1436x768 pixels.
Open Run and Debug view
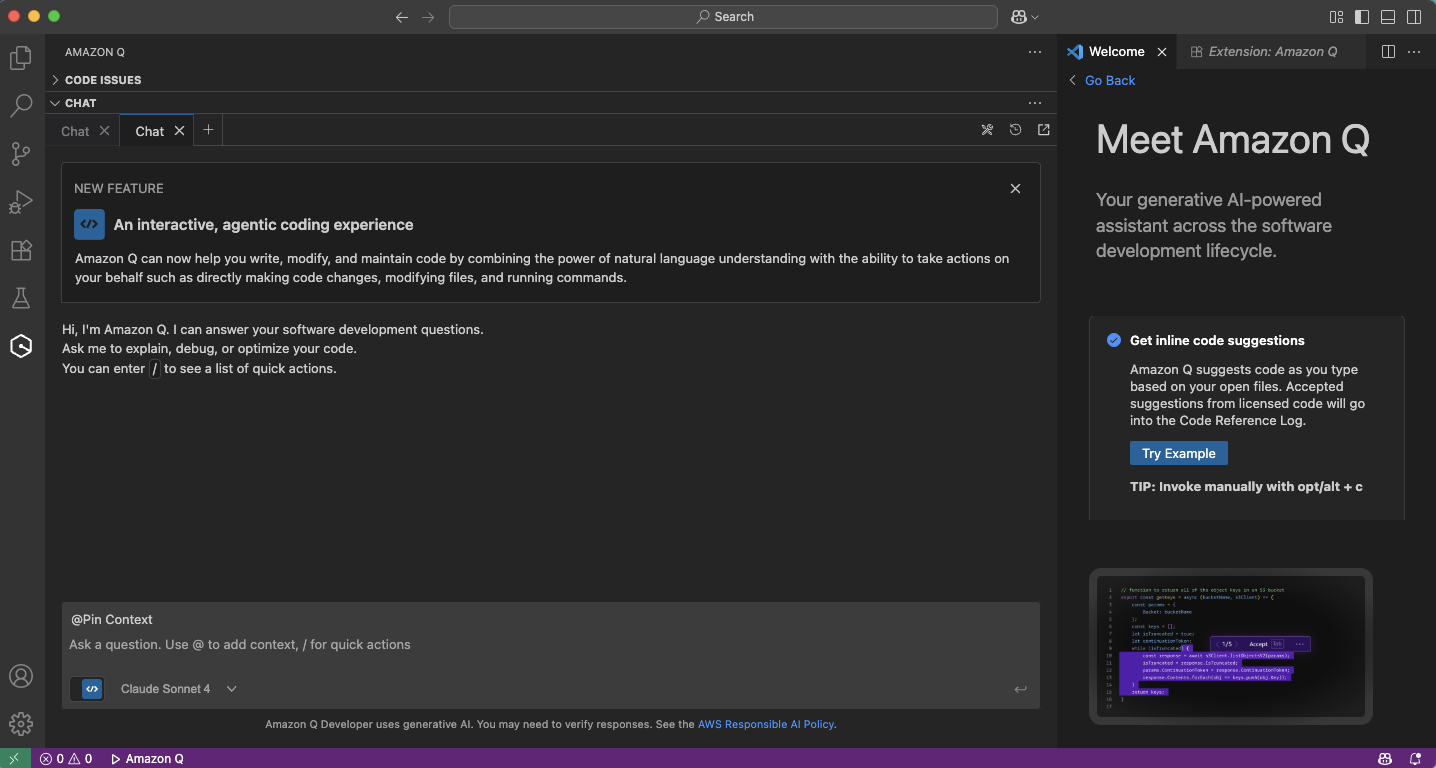(x=21, y=202)
